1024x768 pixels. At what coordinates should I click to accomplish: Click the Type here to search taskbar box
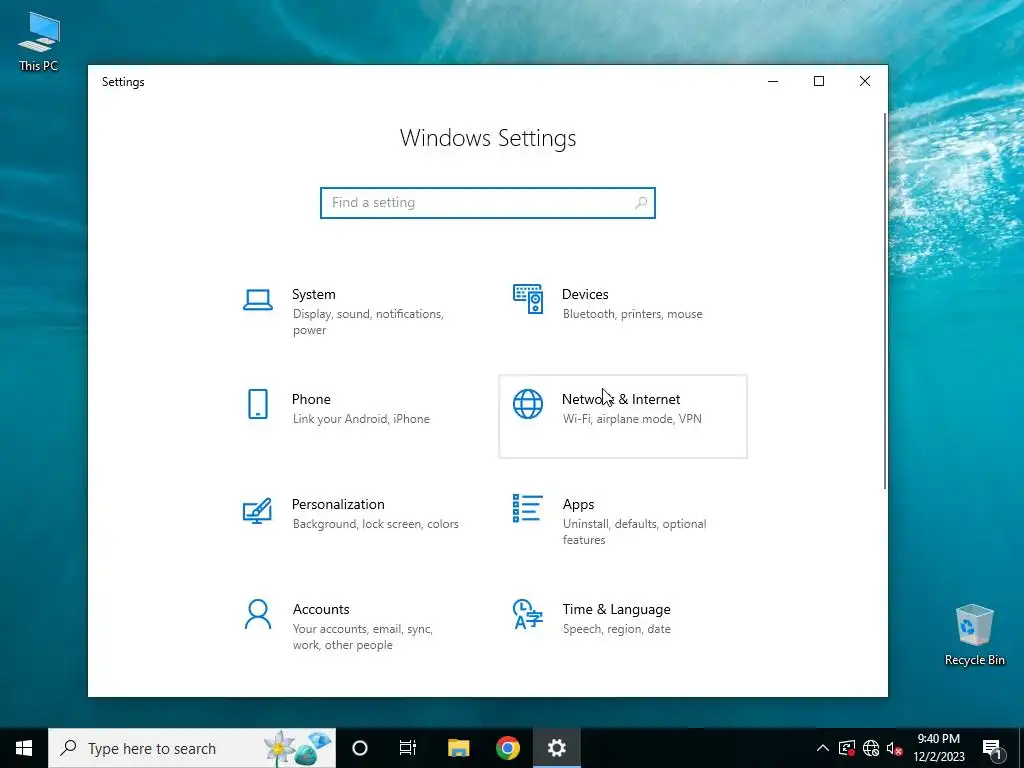[x=192, y=748]
